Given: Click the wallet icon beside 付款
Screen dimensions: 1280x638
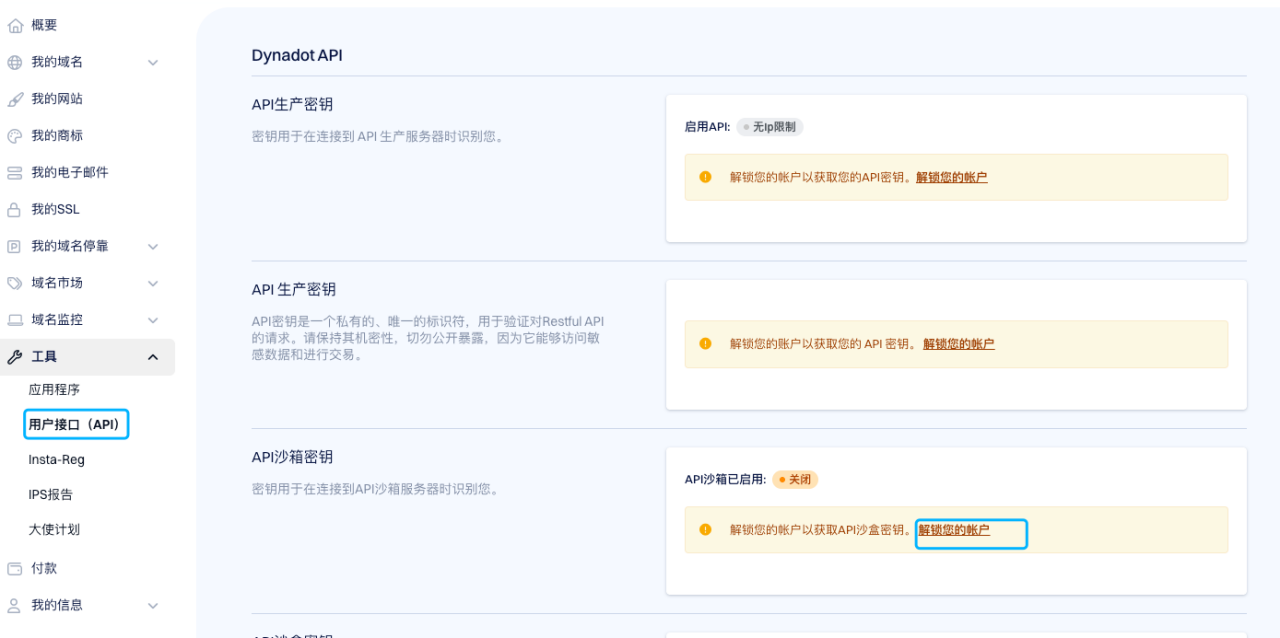Looking at the screenshot, I should 15,568.
